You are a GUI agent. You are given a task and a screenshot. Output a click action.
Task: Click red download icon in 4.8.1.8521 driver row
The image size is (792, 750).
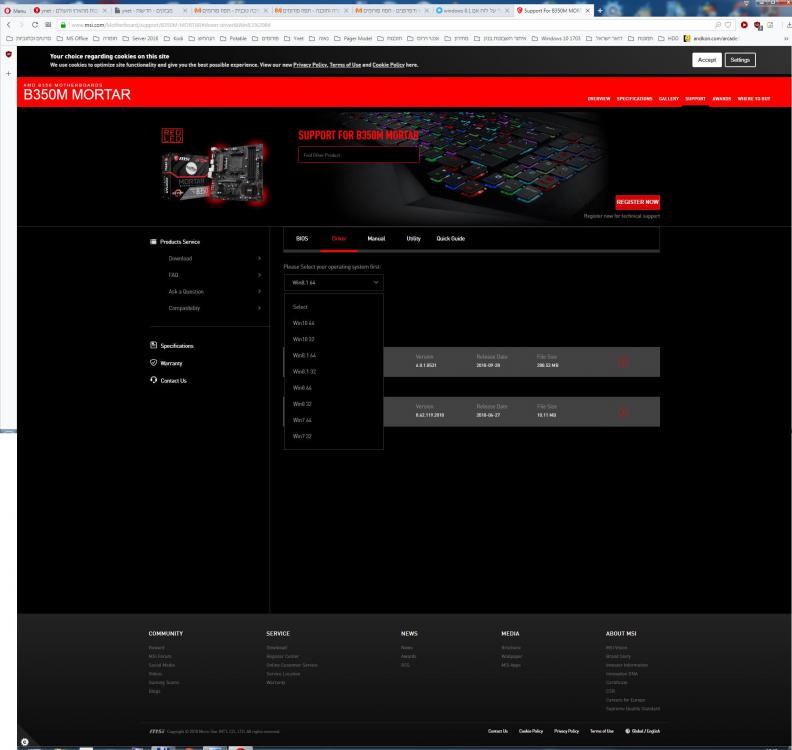pos(623,362)
